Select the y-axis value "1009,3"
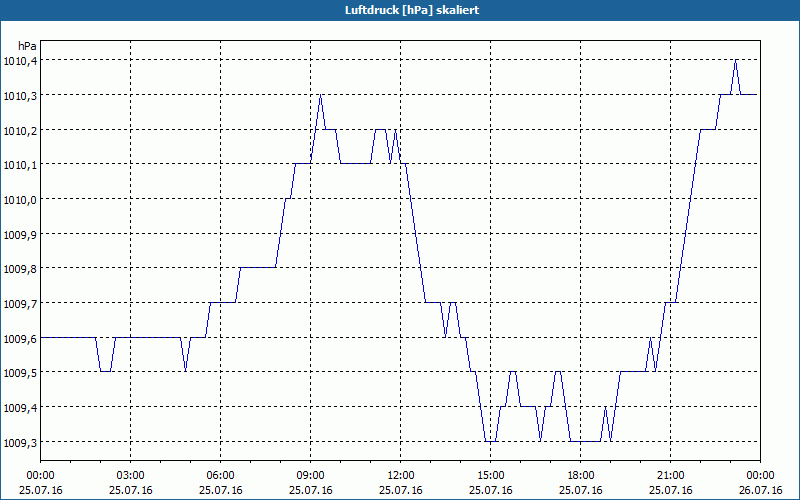 click(20, 444)
